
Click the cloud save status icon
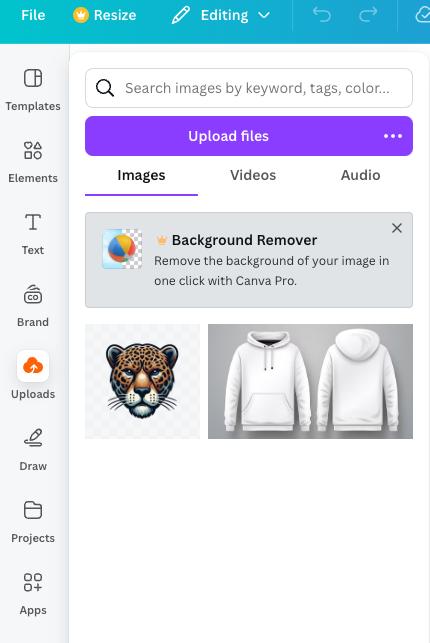(422, 15)
